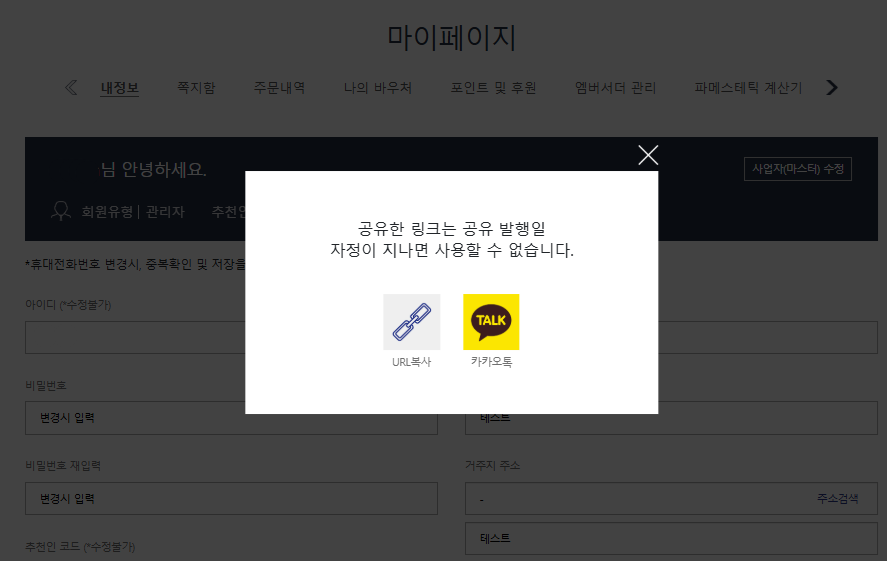Click the 카카오톡 text label
The image size is (887, 561).
click(491, 362)
